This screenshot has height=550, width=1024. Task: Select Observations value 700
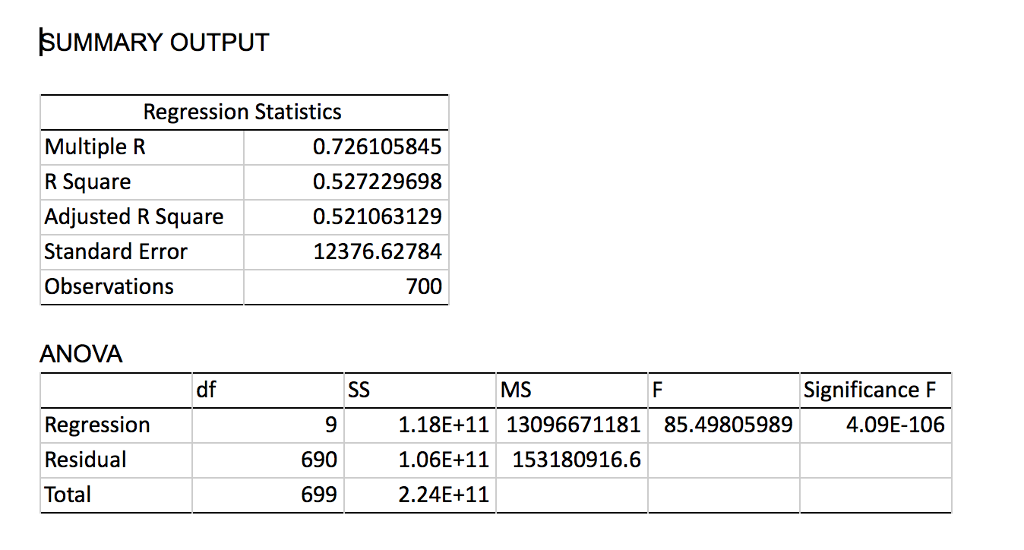(x=424, y=286)
